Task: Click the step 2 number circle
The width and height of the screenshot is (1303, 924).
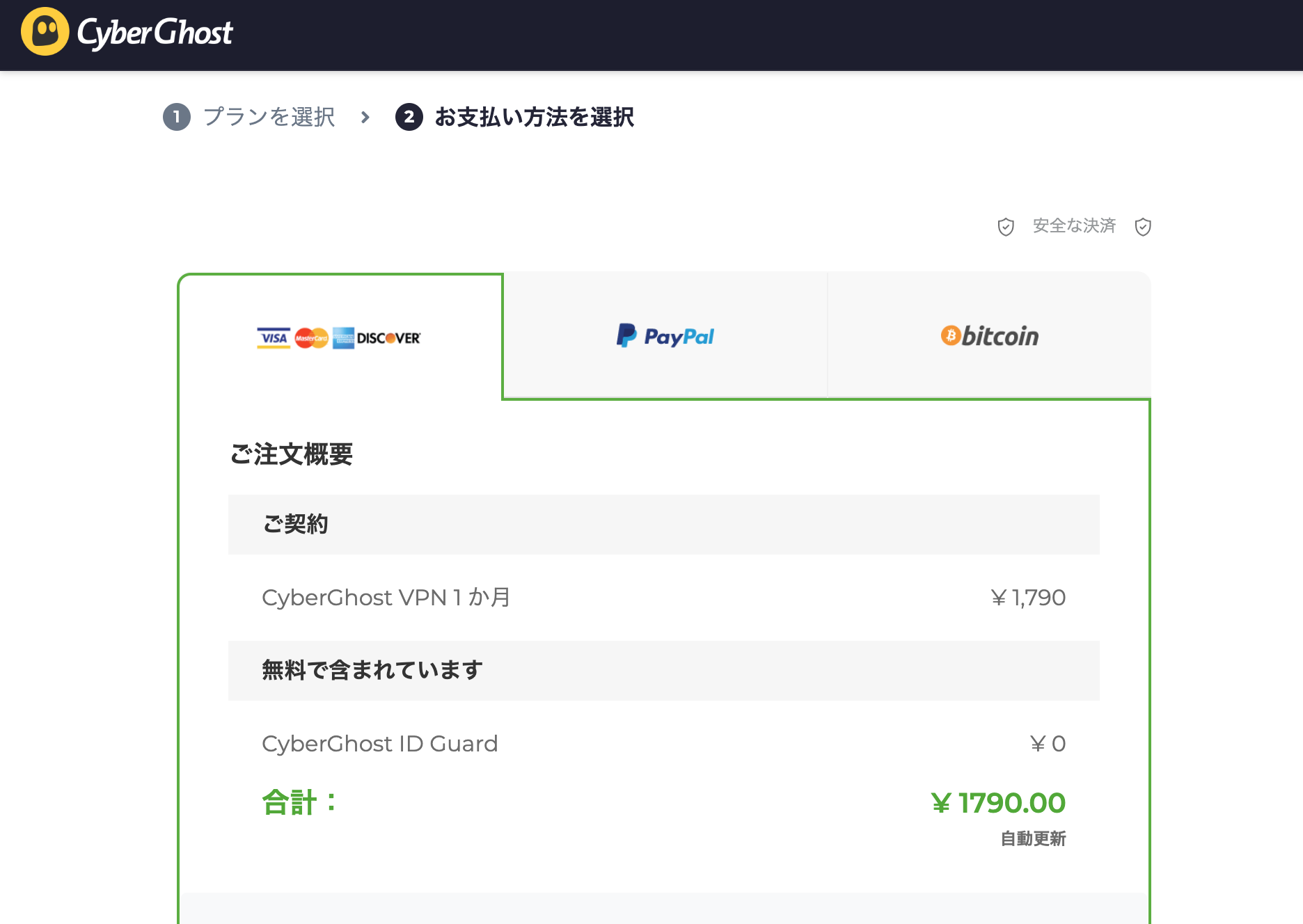Action: (x=409, y=117)
